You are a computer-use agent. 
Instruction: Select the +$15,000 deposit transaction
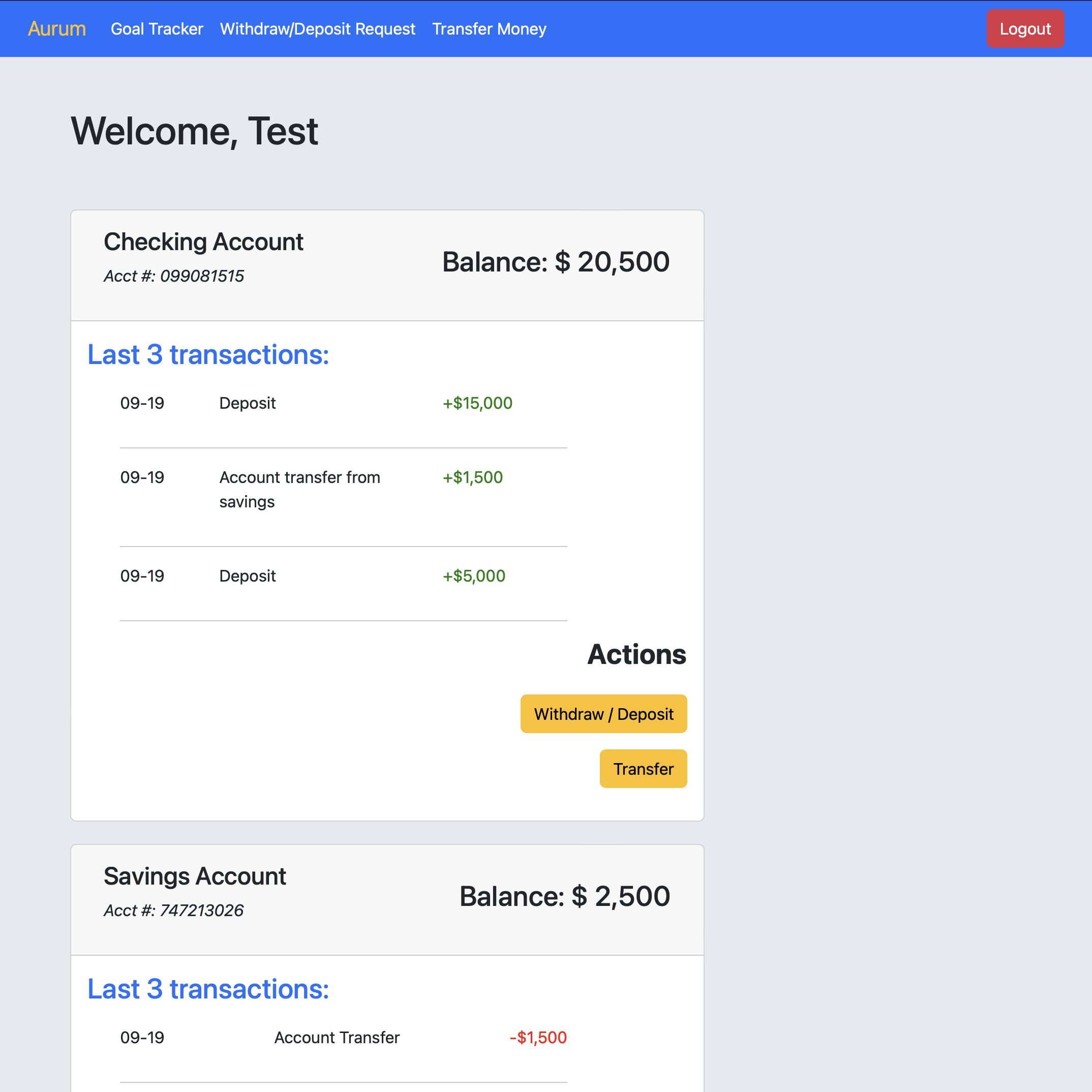(x=476, y=403)
